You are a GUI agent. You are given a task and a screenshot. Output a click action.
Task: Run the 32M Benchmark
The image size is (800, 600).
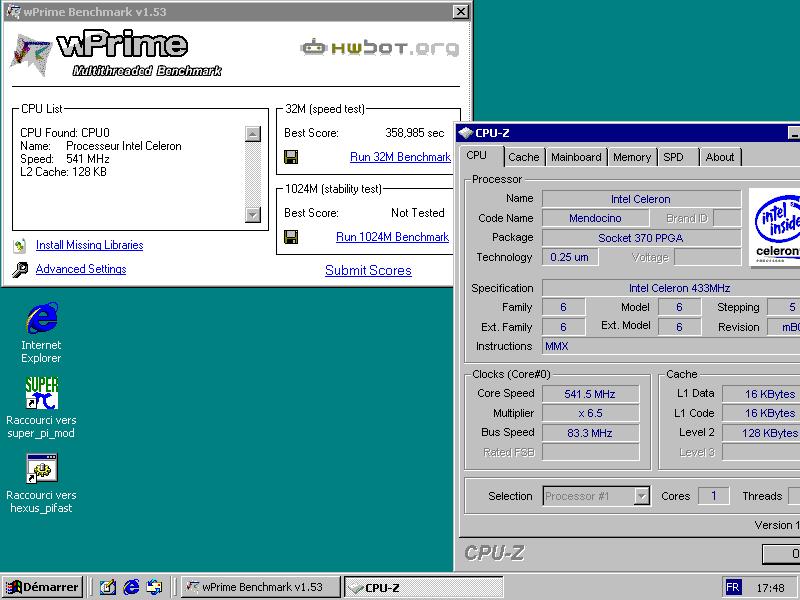tap(400, 157)
